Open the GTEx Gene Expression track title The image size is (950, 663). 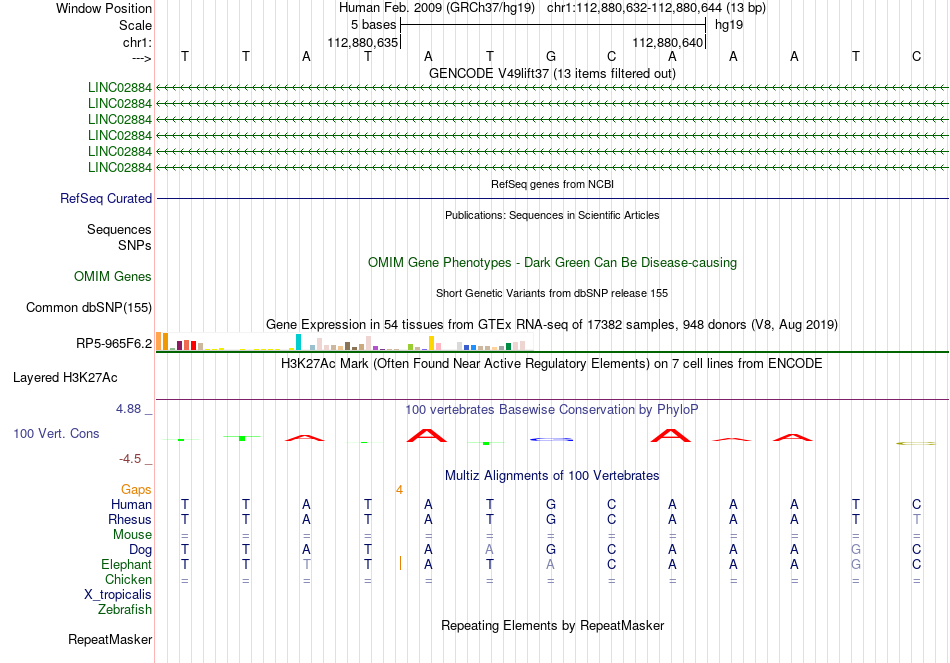552,324
